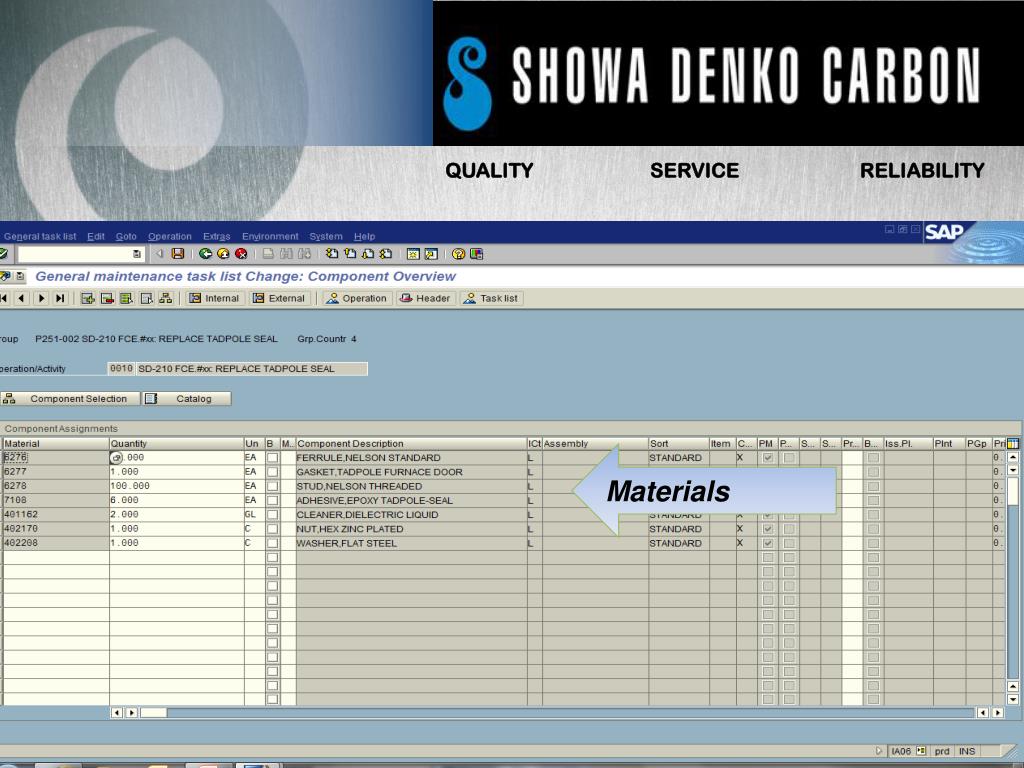This screenshot has width=1024, height=768.
Task: Open the General task list menu
Action: click(x=40, y=236)
